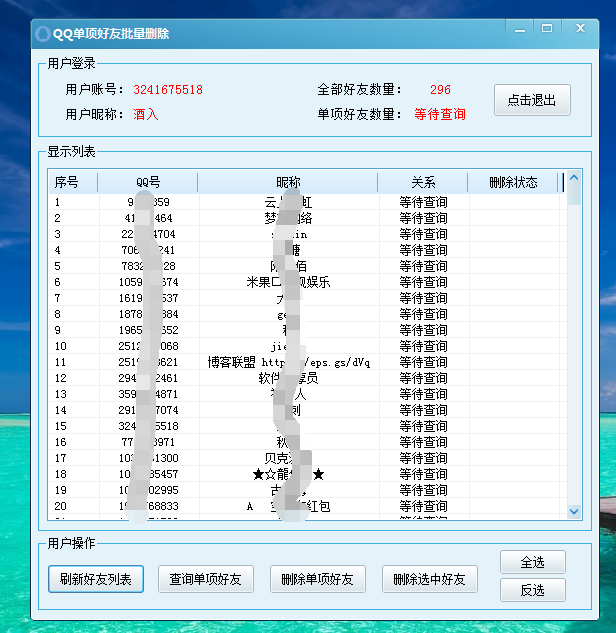The width and height of the screenshot is (616, 633).
Task: Select row 12 in friend list
Action: (x=308, y=378)
